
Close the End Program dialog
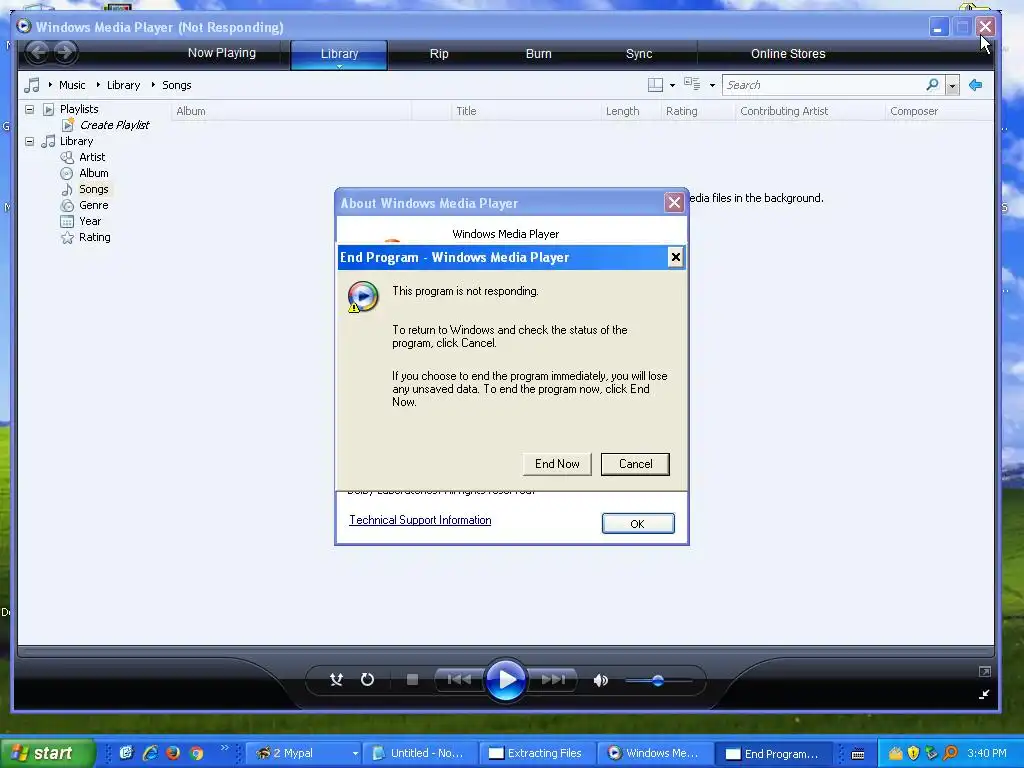pyautogui.click(x=675, y=257)
